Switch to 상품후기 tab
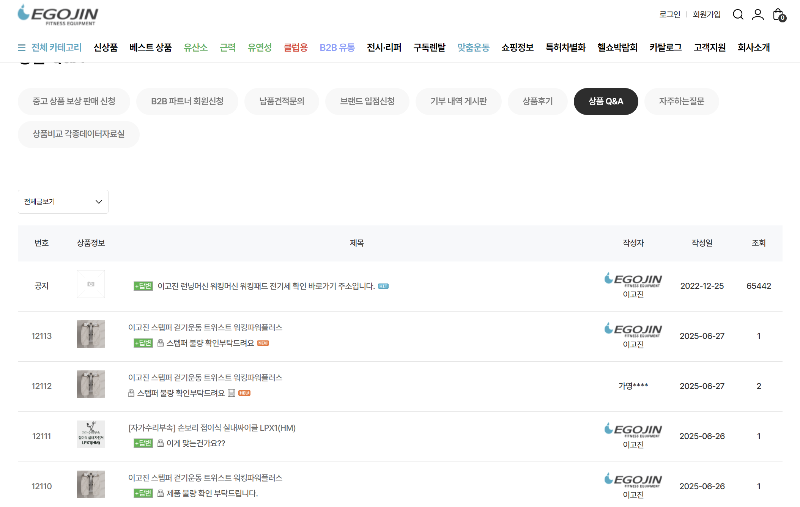 [x=538, y=101]
